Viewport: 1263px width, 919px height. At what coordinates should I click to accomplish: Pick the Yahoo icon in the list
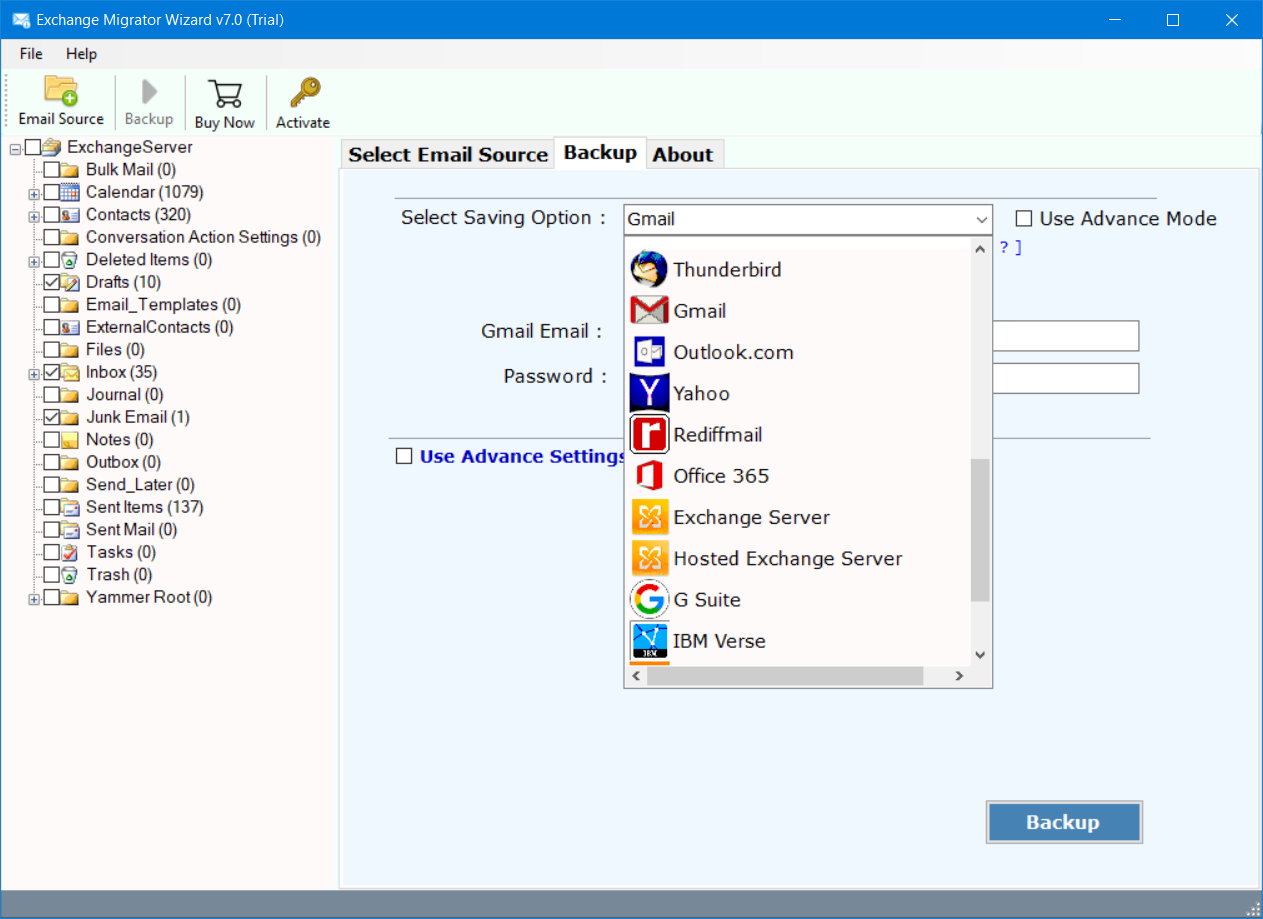[x=649, y=393]
